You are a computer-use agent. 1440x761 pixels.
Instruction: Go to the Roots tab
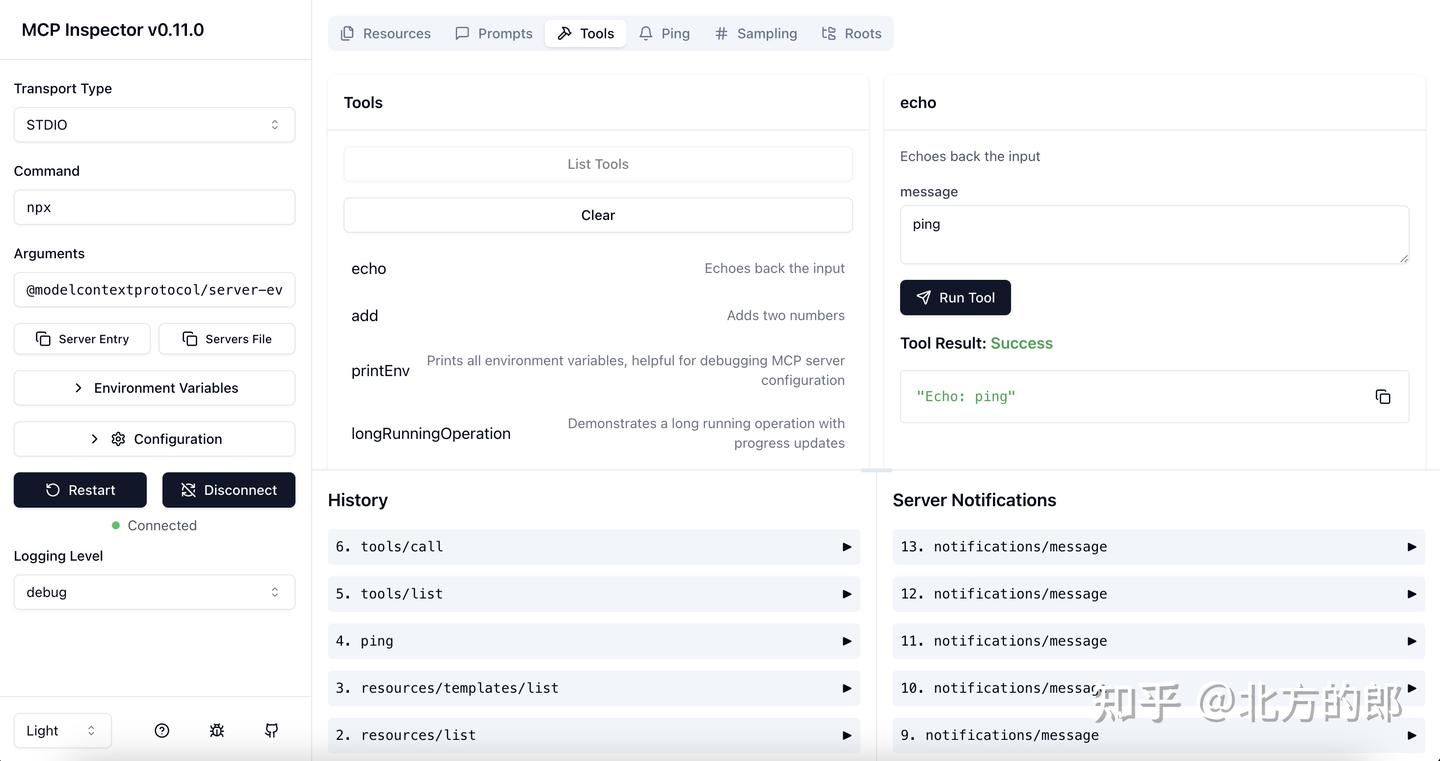pyautogui.click(x=851, y=33)
